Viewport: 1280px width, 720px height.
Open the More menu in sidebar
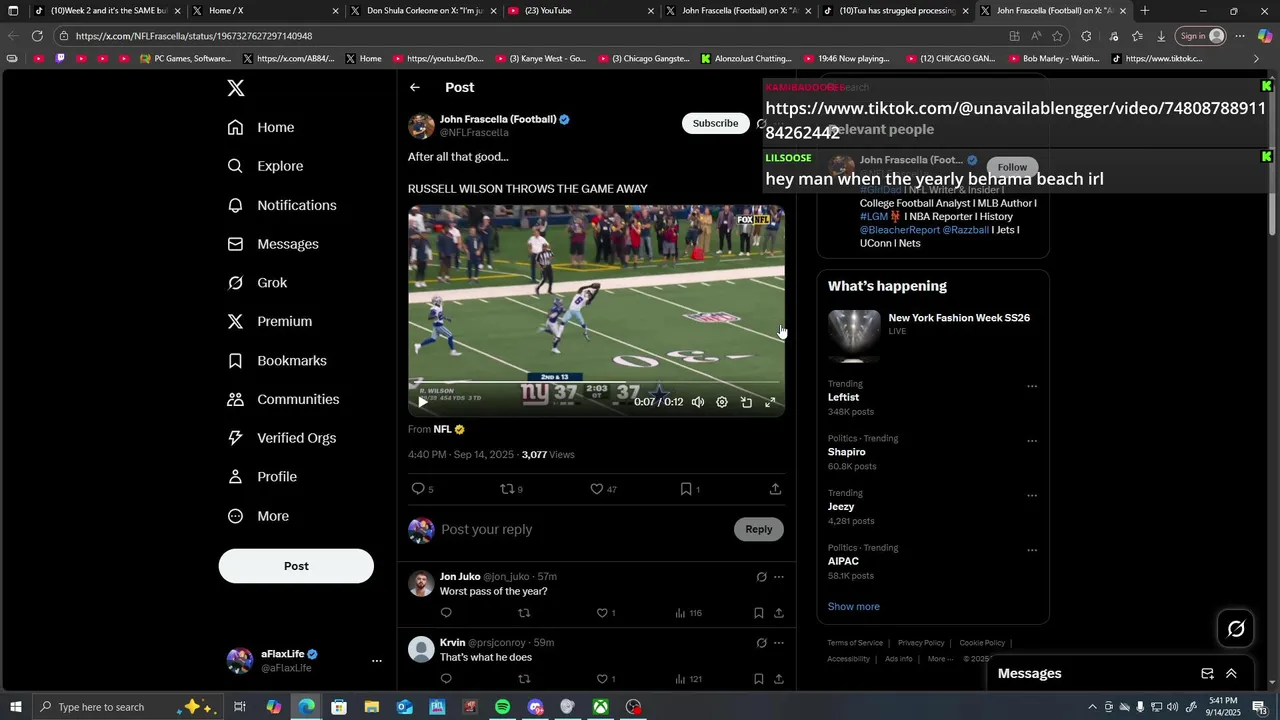coord(258,516)
